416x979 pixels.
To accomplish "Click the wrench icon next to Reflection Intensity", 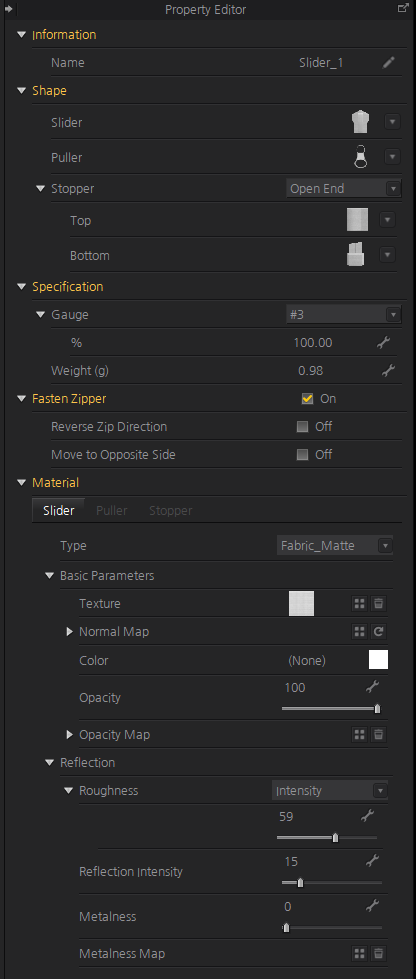I will pos(372,862).
